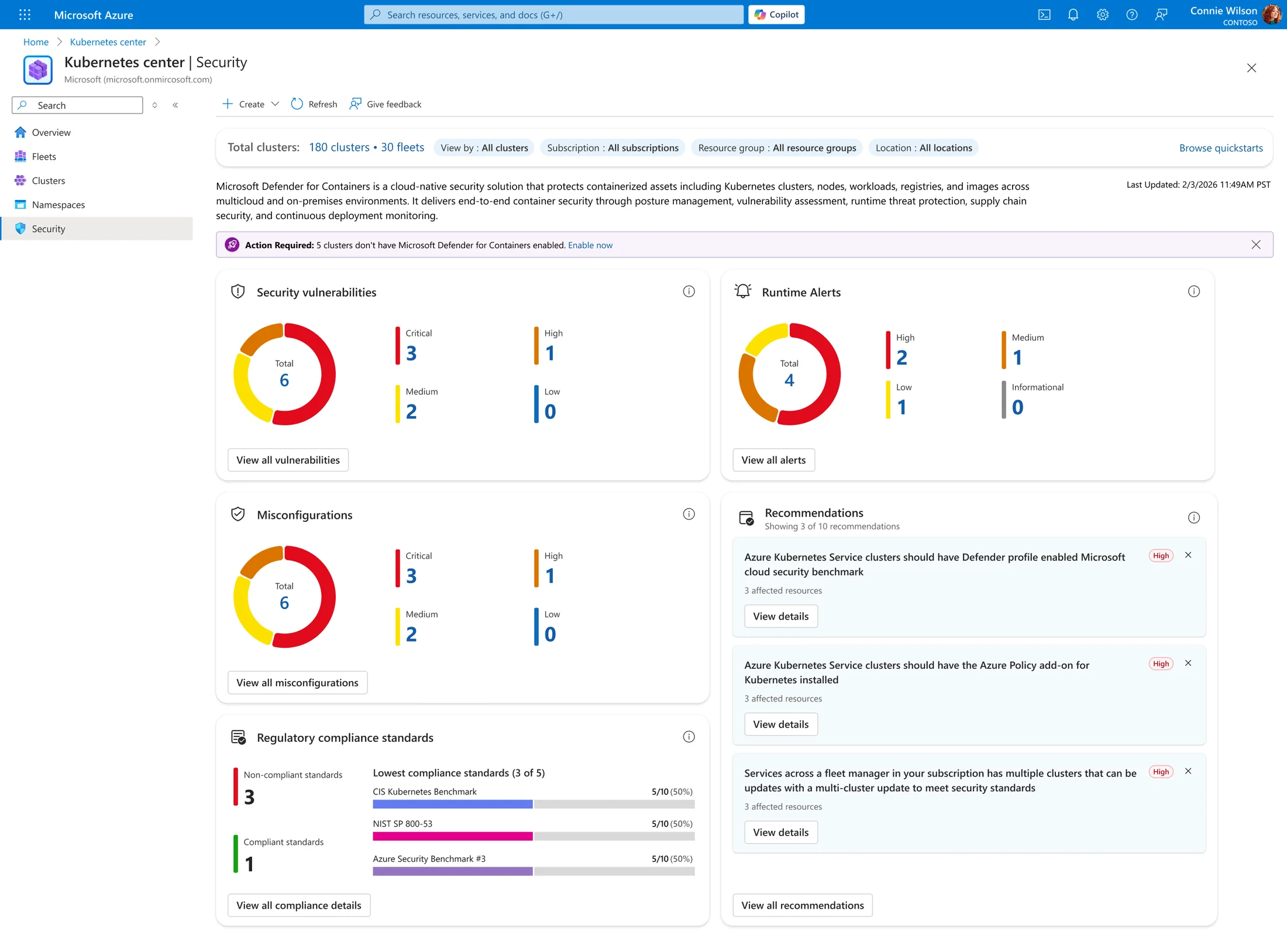Open the Namespaces menu item
The image size is (1287, 952).
pos(97,204)
